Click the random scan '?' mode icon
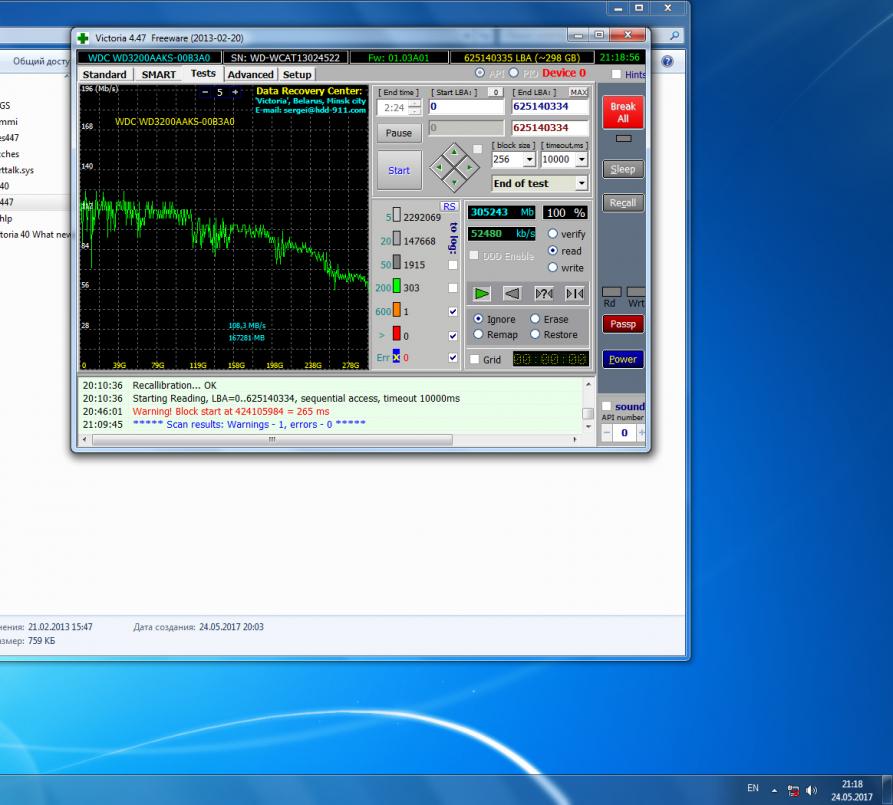The height and width of the screenshot is (805, 893). pyautogui.click(x=543, y=293)
